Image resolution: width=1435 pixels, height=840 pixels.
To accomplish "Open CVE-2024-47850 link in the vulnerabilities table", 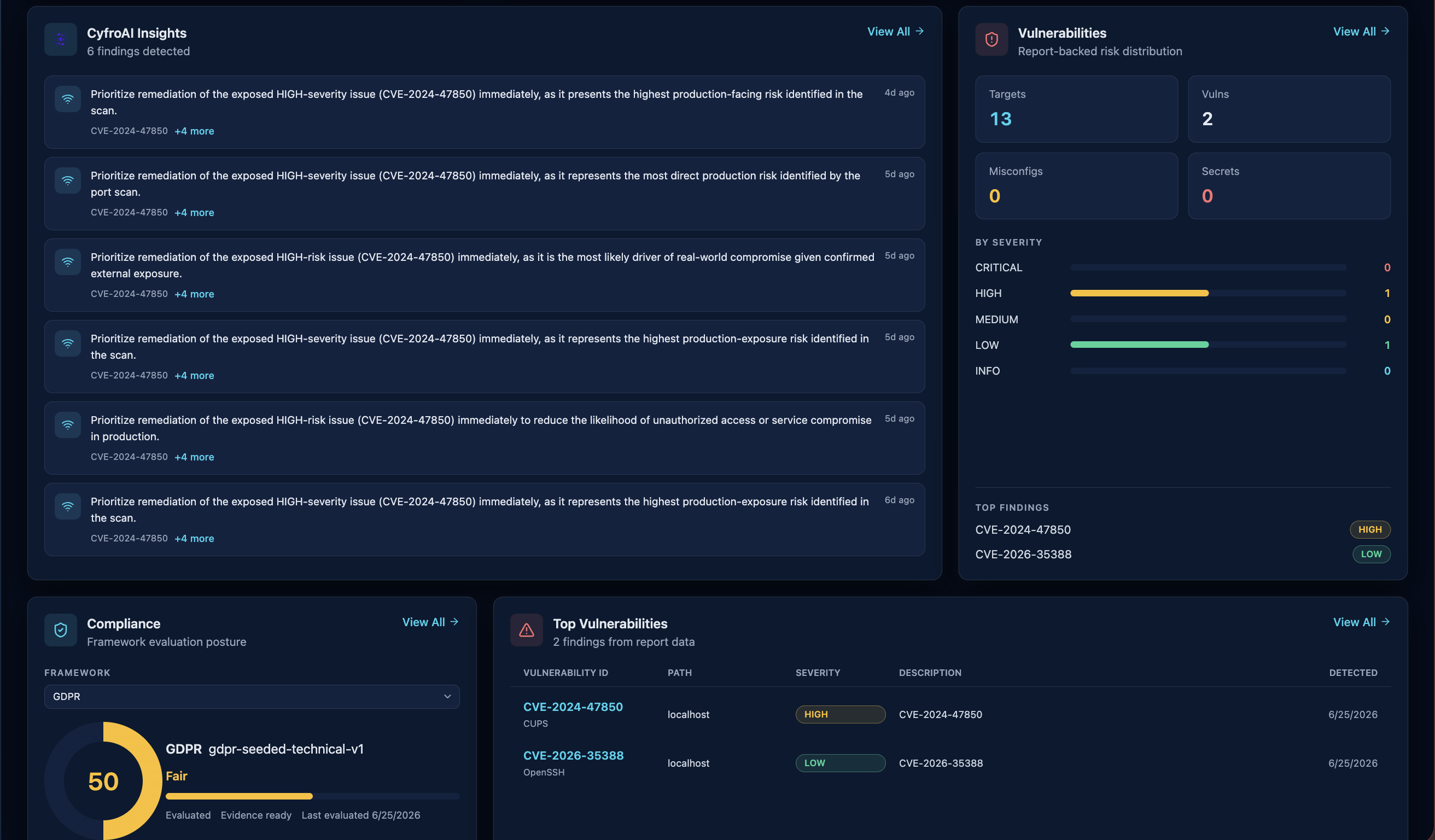I will tap(573, 707).
